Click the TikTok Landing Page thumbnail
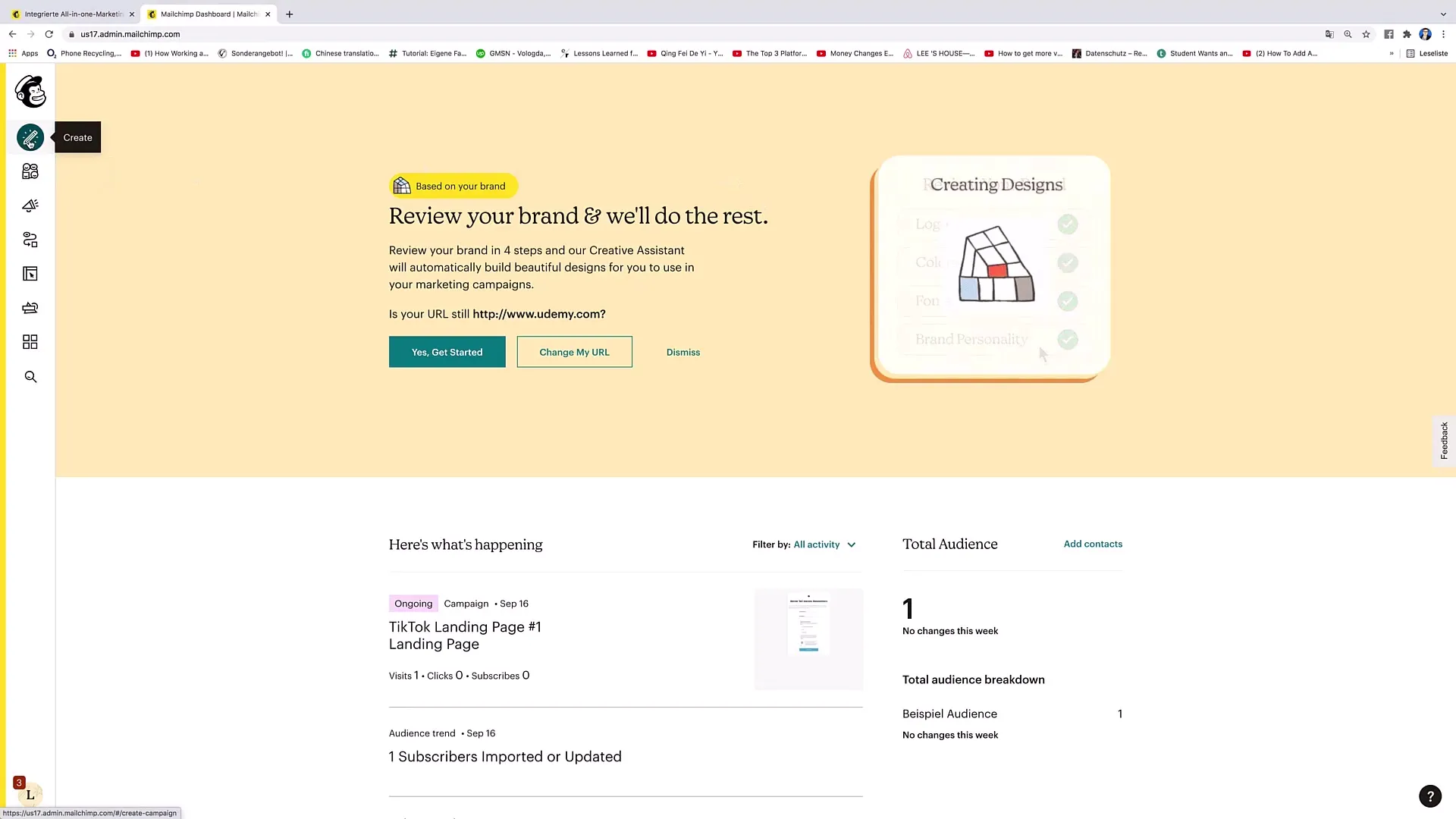The width and height of the screenshot is (1456, 819). coord(807,636)
